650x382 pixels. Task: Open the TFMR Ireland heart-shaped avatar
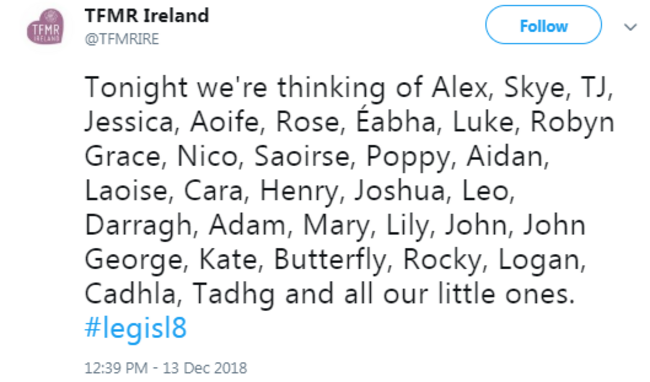point(46,27)
